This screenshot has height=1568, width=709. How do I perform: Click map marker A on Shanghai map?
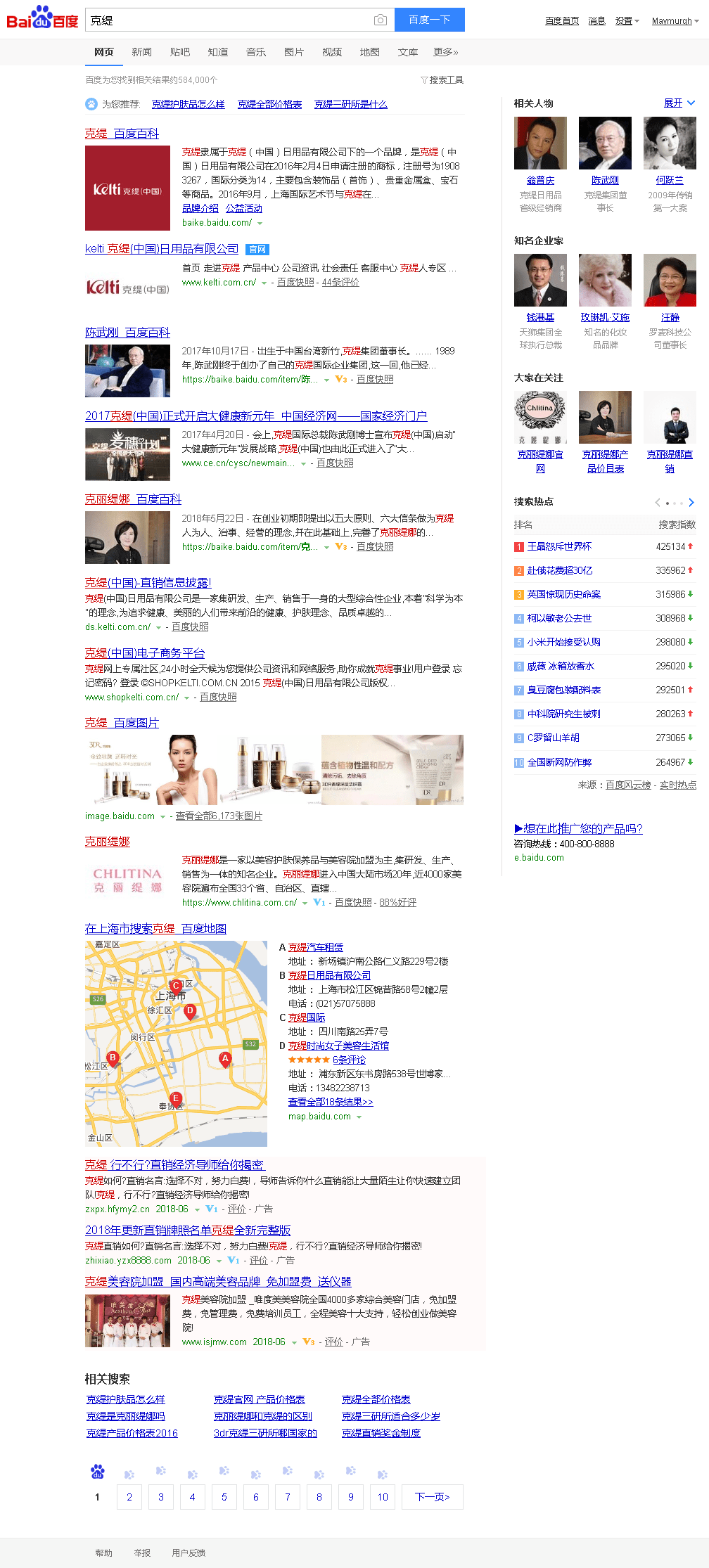click(x=225, y=1059)
